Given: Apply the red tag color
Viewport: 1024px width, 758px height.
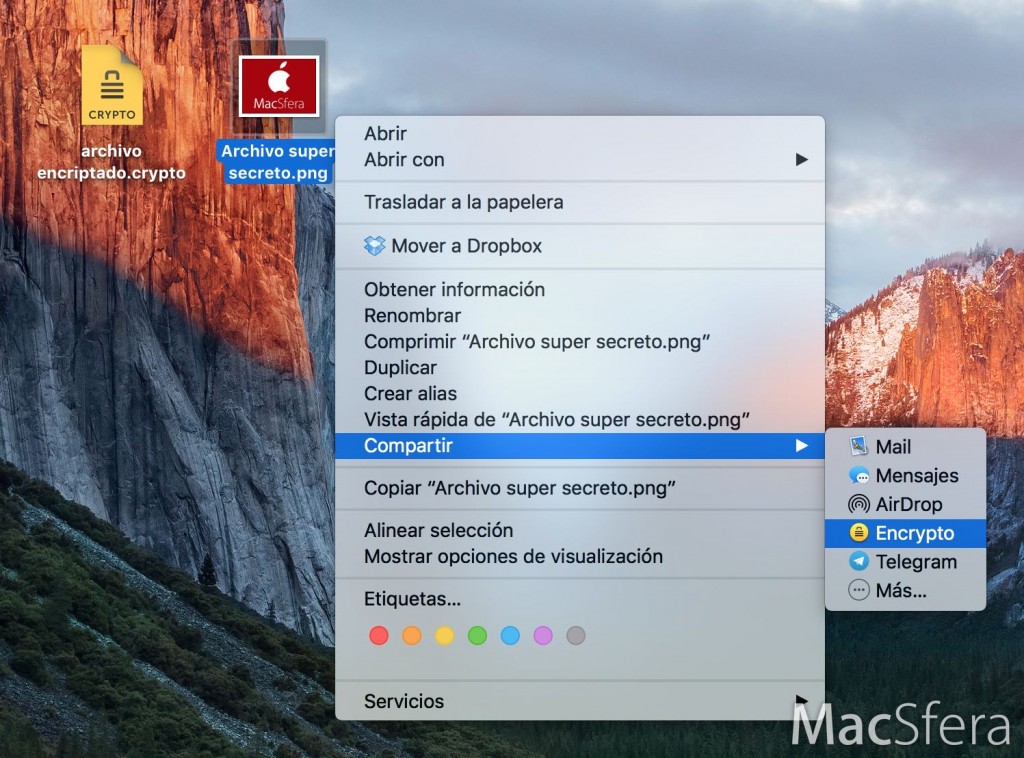Looking at the screenshot, I should coord(379,635).
